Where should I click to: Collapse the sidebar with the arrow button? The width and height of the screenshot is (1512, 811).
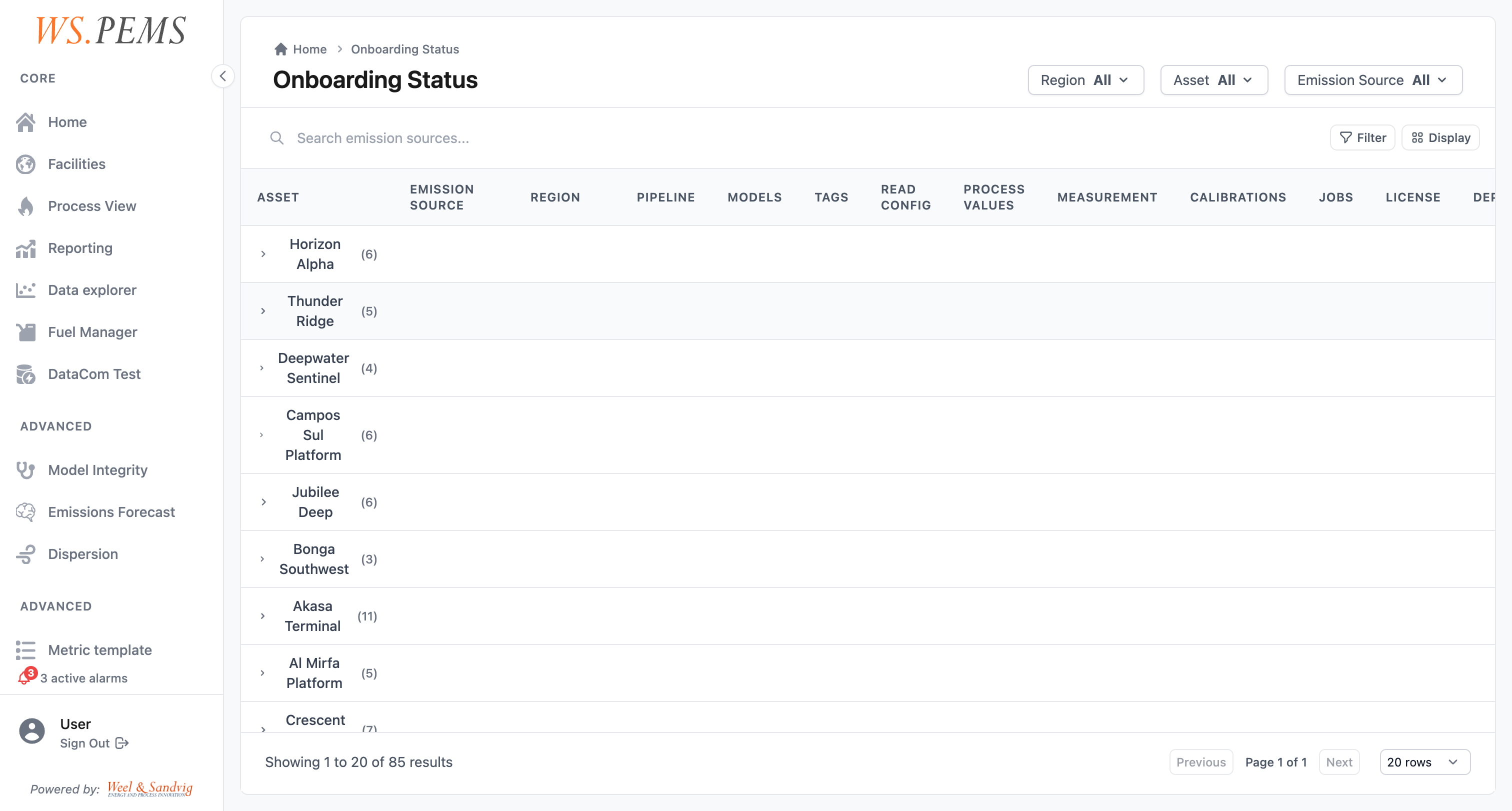pos(223,76)
